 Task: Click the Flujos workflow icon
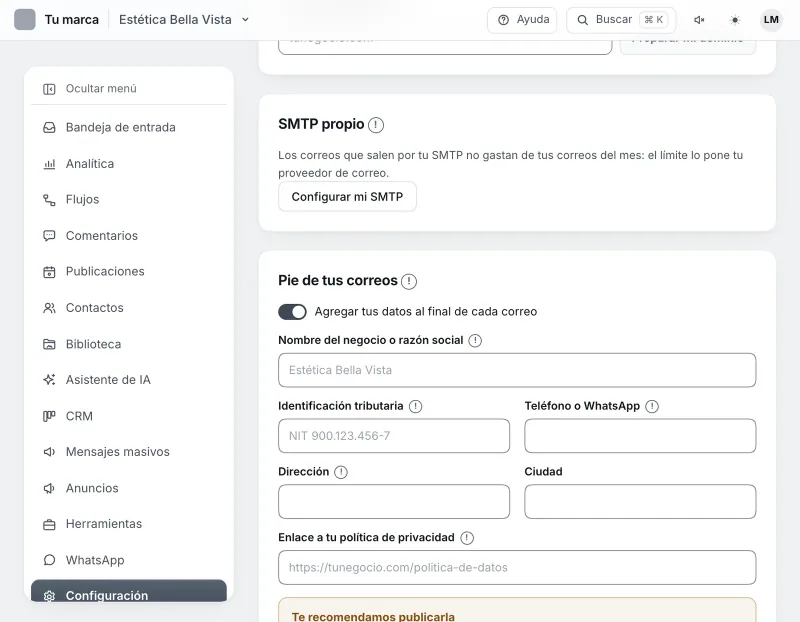[x=49, y=200]
